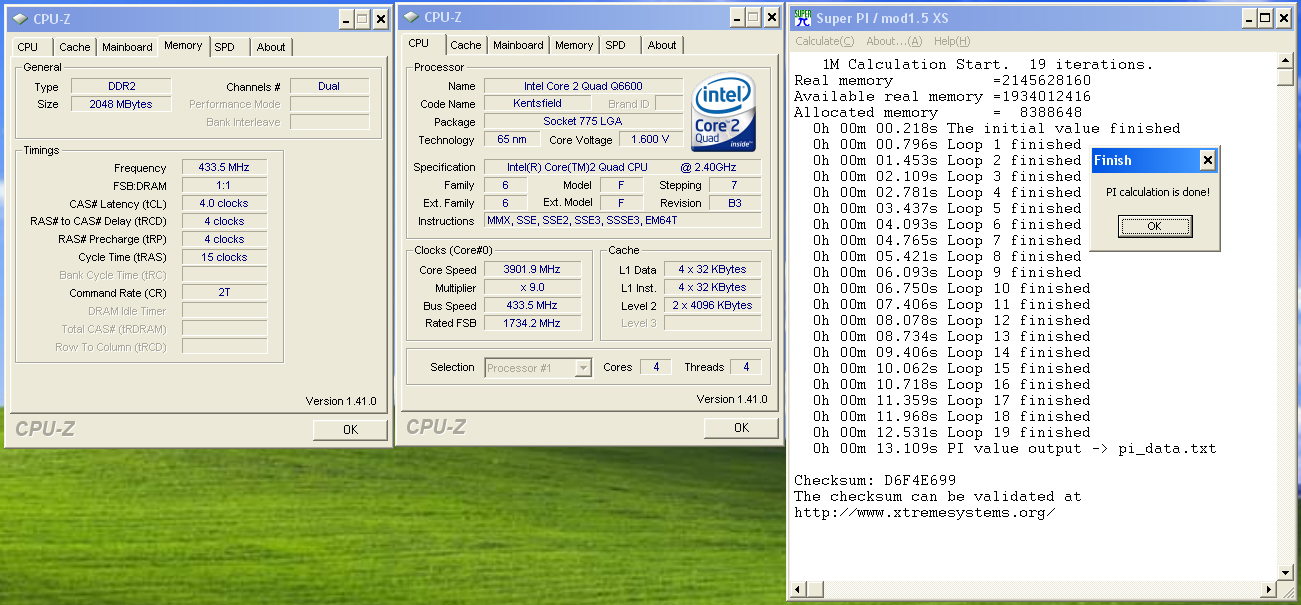
Task: Click the Checksum: D6F4E699 line
Action: [875, 480]
